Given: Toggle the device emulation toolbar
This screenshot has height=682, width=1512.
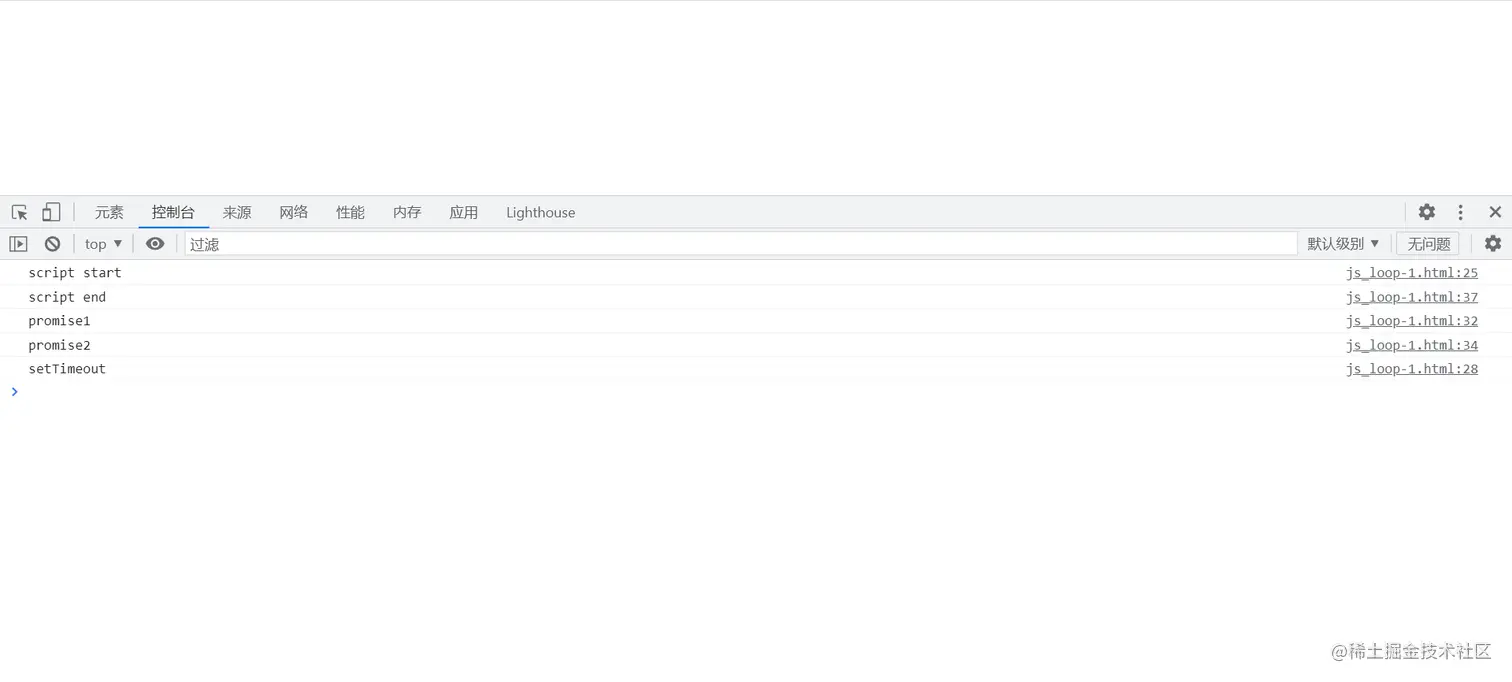Looking at the screenshot, I should click(x=51, y=212).
